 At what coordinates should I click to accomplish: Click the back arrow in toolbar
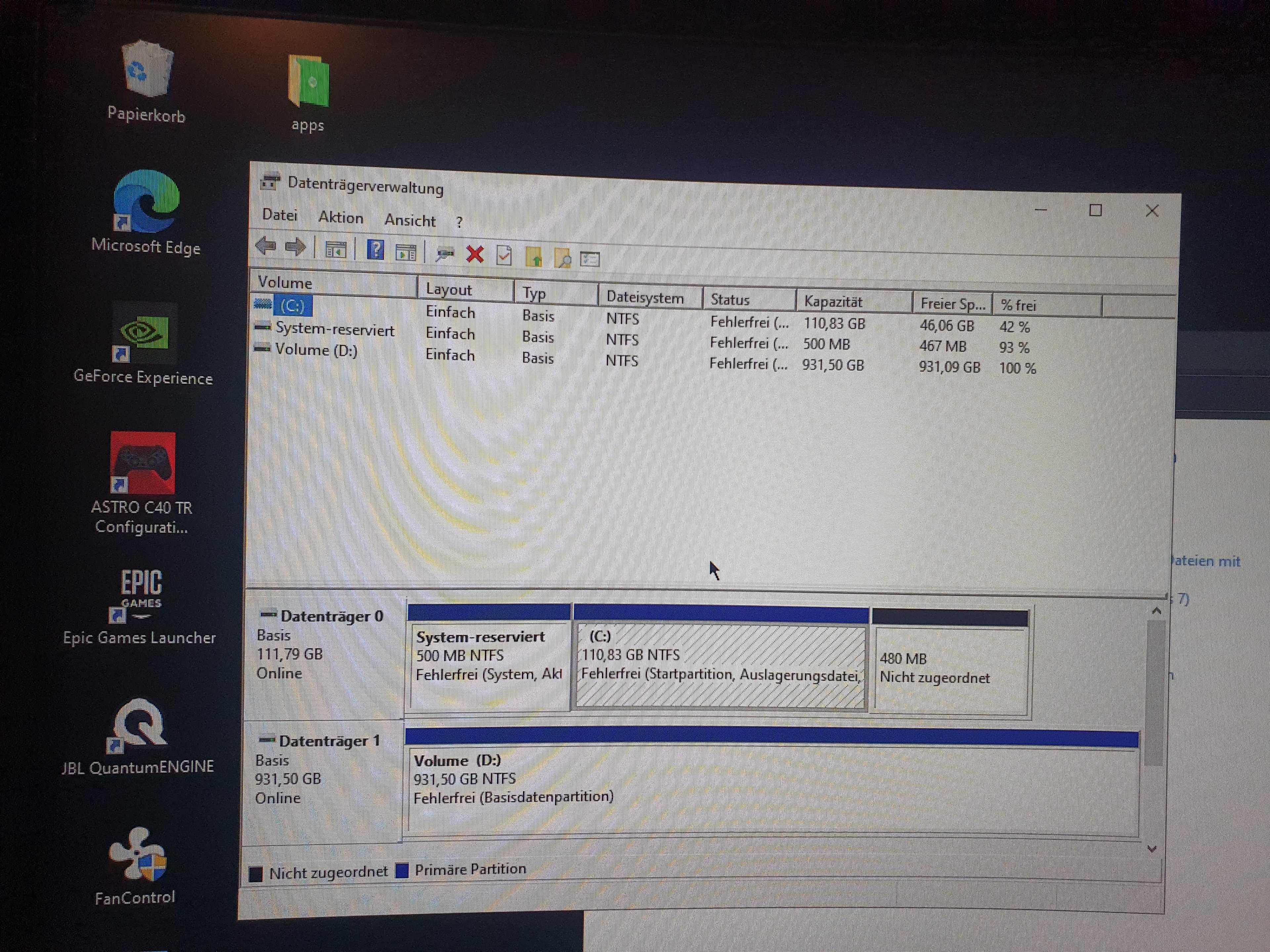tap(266, 246)
